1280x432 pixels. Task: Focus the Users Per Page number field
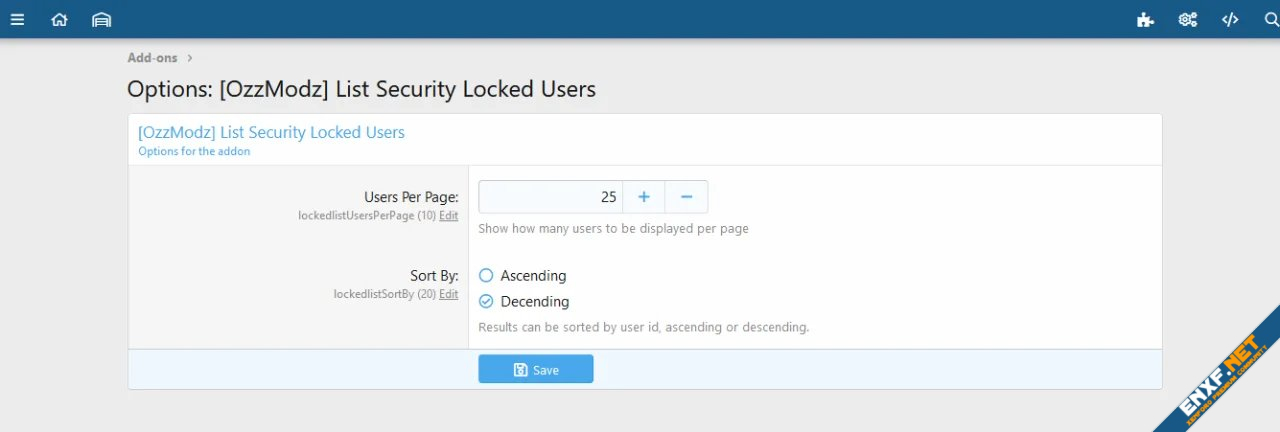(550, 197)
